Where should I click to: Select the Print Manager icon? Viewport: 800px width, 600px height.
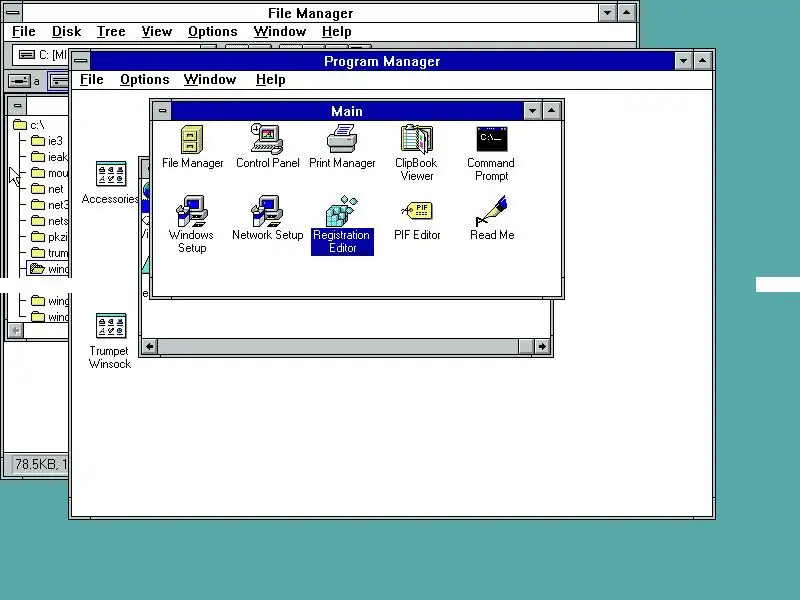pyautogui.click(x=342, y=146)
